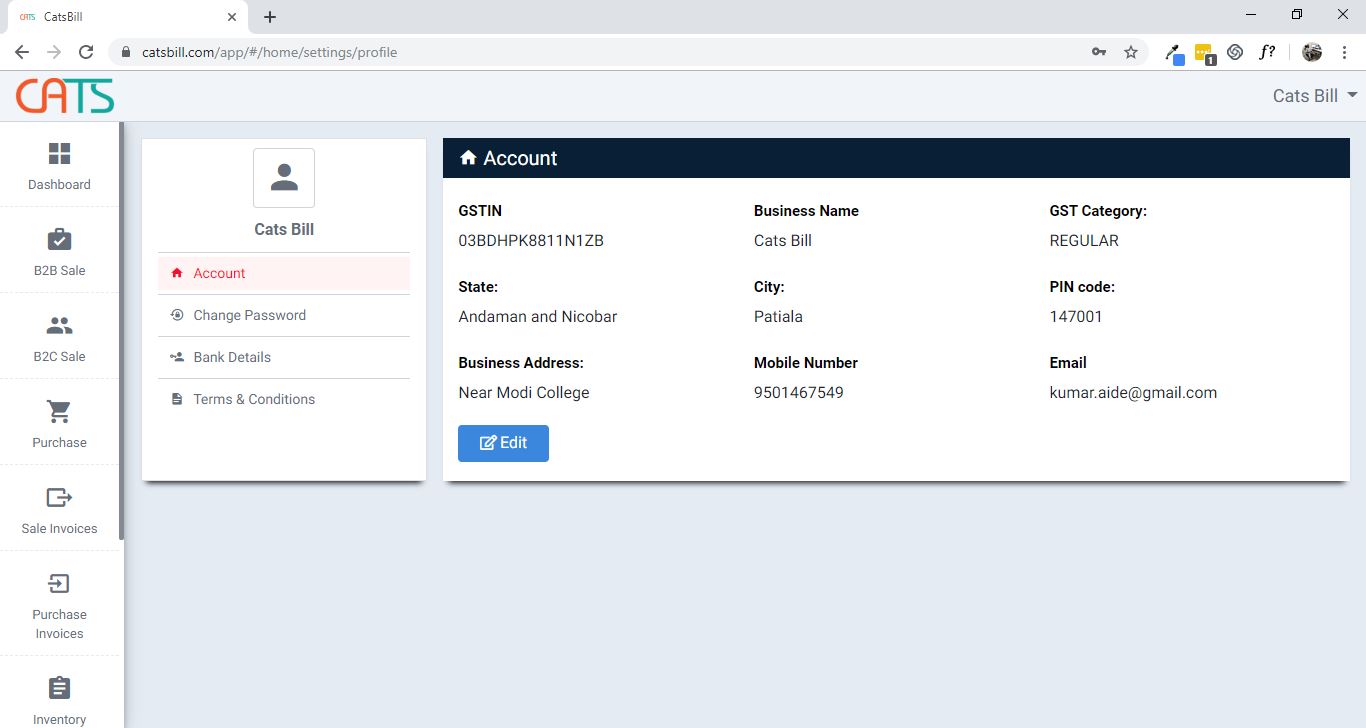Click mobile number 9501467549
The image size is (1366, 728).
[x=799, y=393]
